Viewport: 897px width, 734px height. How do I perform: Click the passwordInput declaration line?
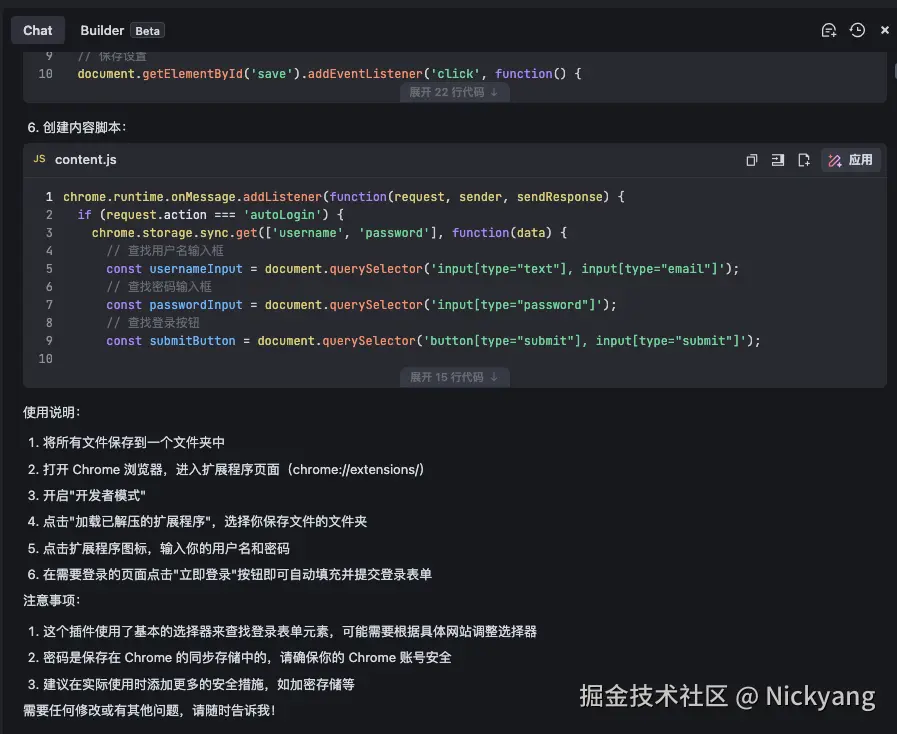coord(362,305)
